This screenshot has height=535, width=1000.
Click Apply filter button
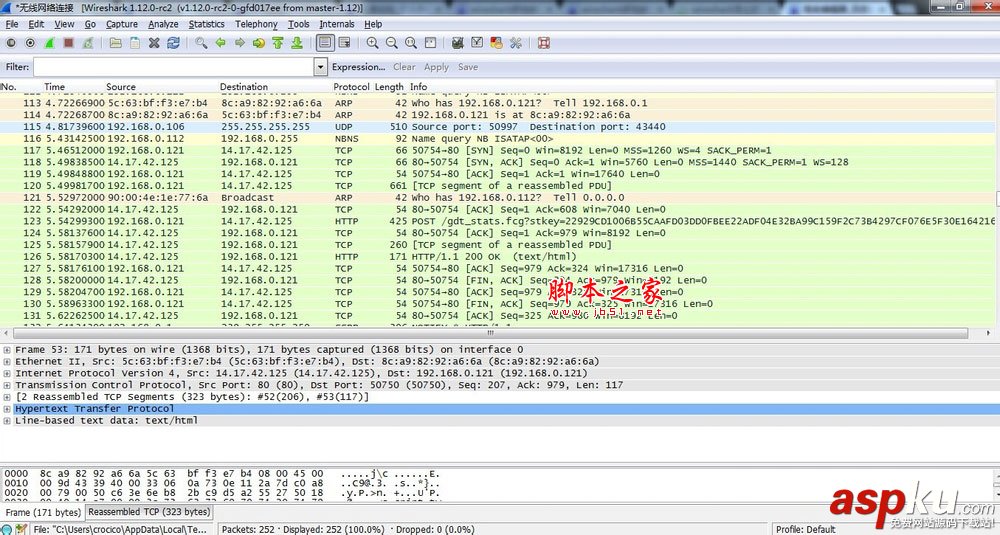(436, 67)
